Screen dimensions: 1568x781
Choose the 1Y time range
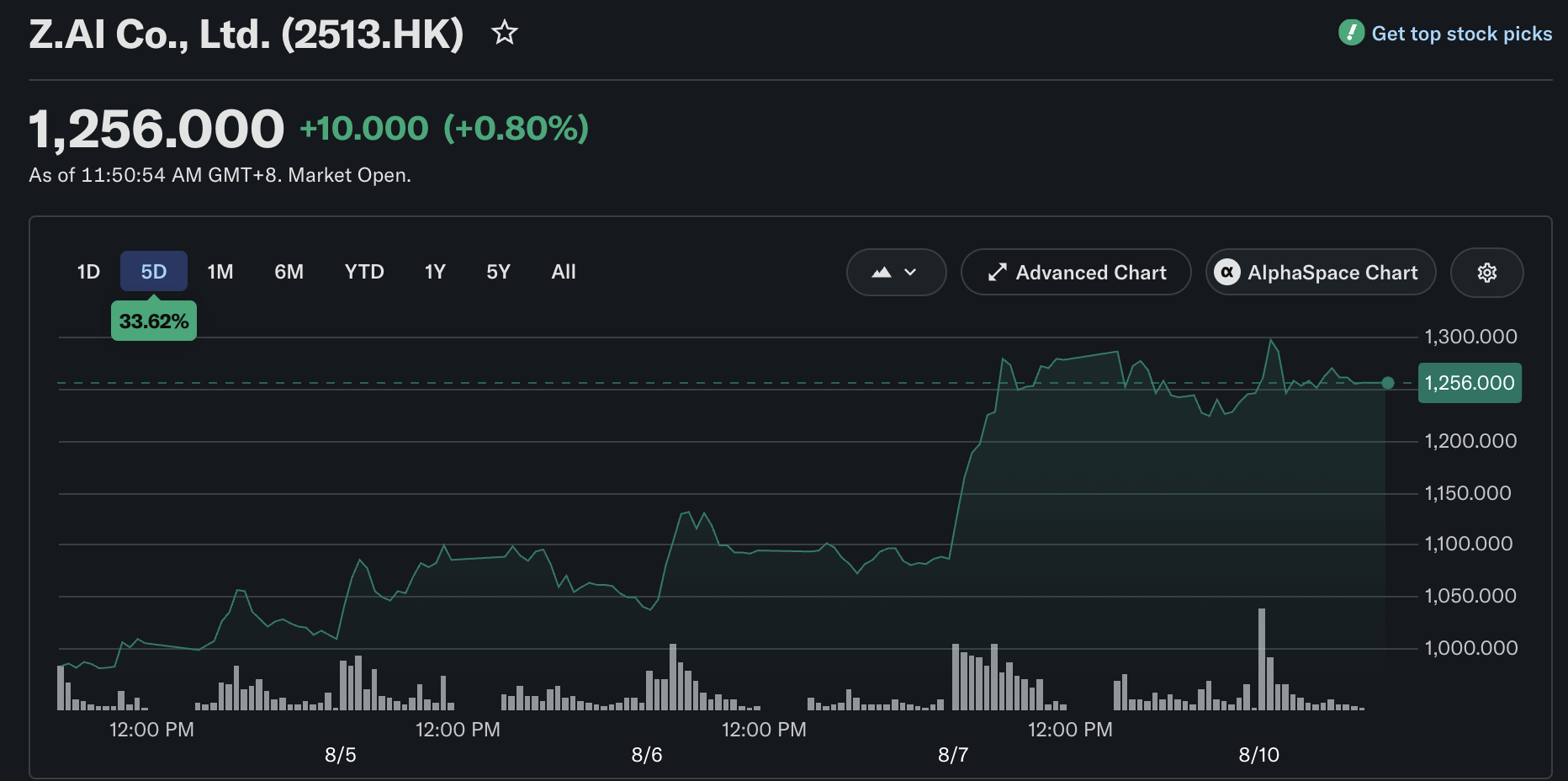pyautogui.click(x=435, y=272)
